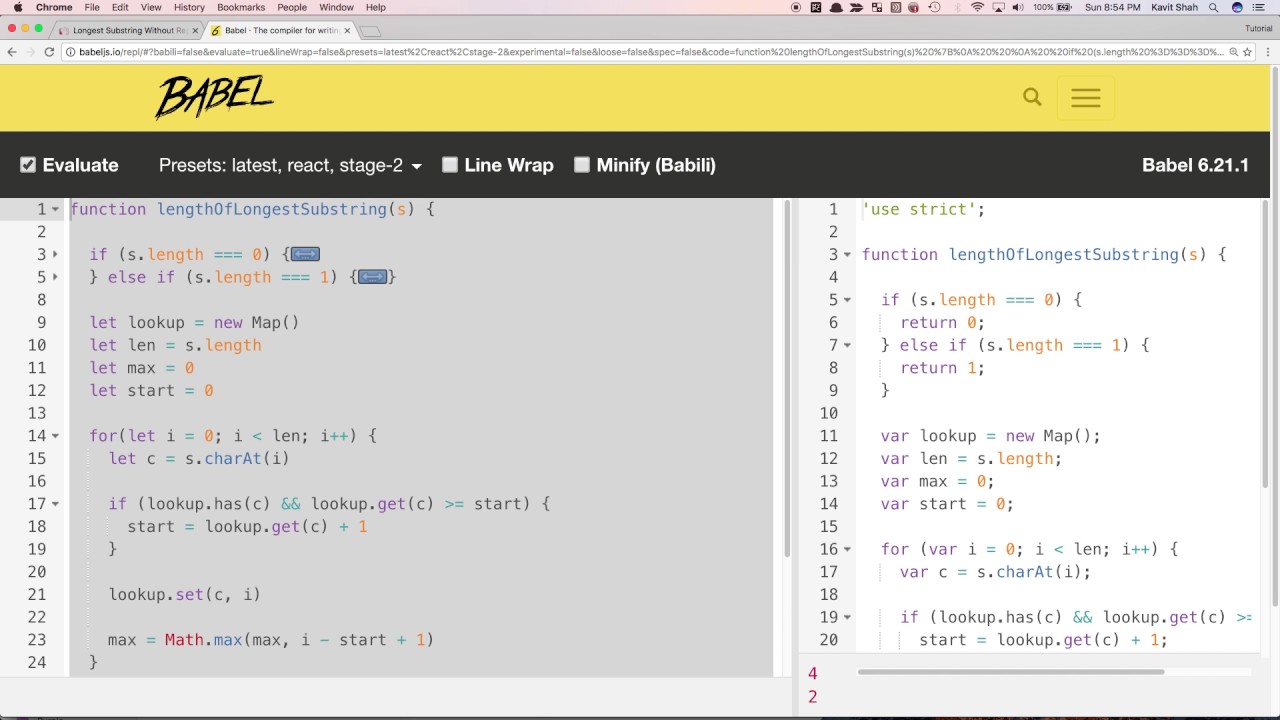Open the File menu

pos(92,7)
